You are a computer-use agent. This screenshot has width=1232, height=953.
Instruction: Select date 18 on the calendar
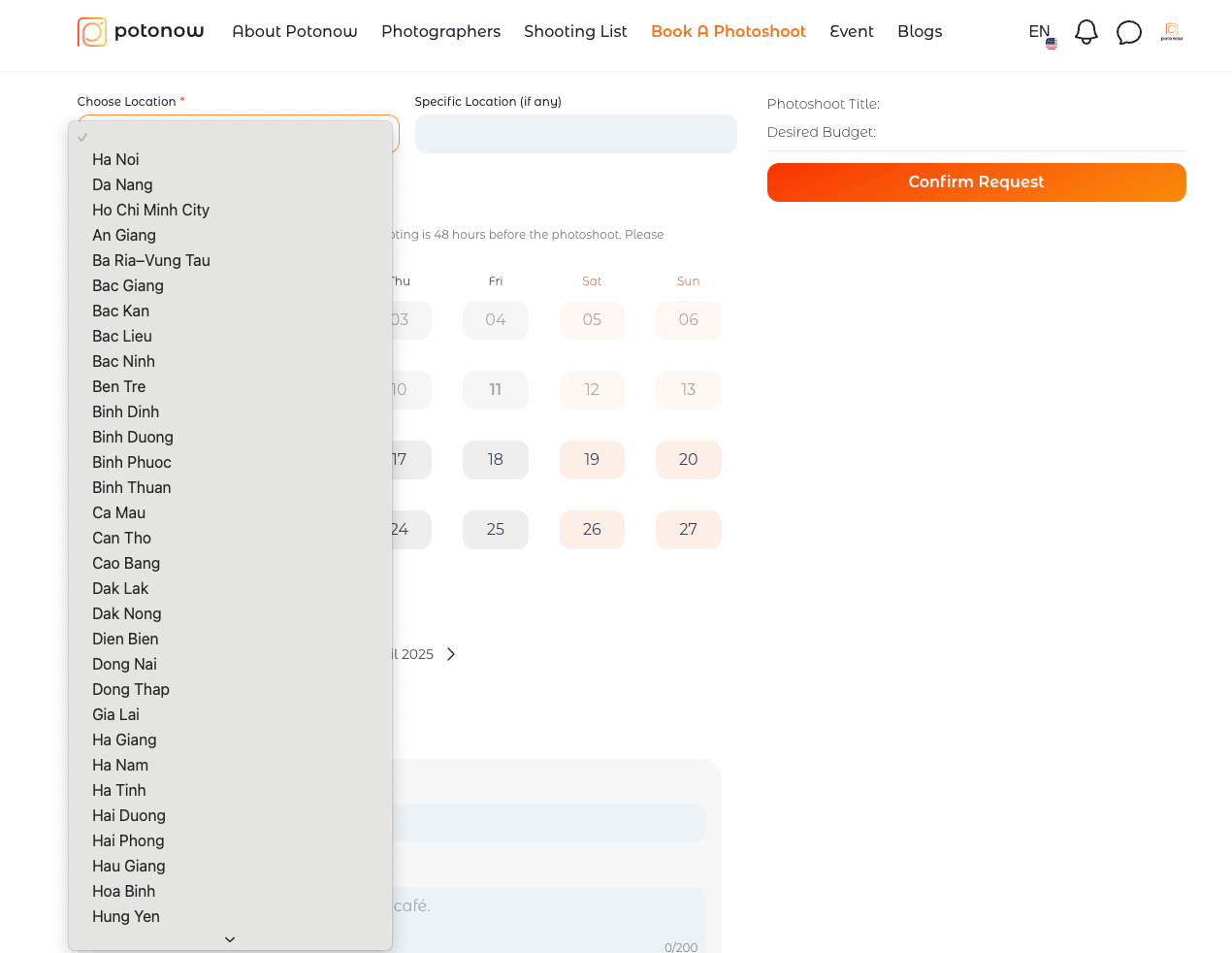(x=495, y=459)
